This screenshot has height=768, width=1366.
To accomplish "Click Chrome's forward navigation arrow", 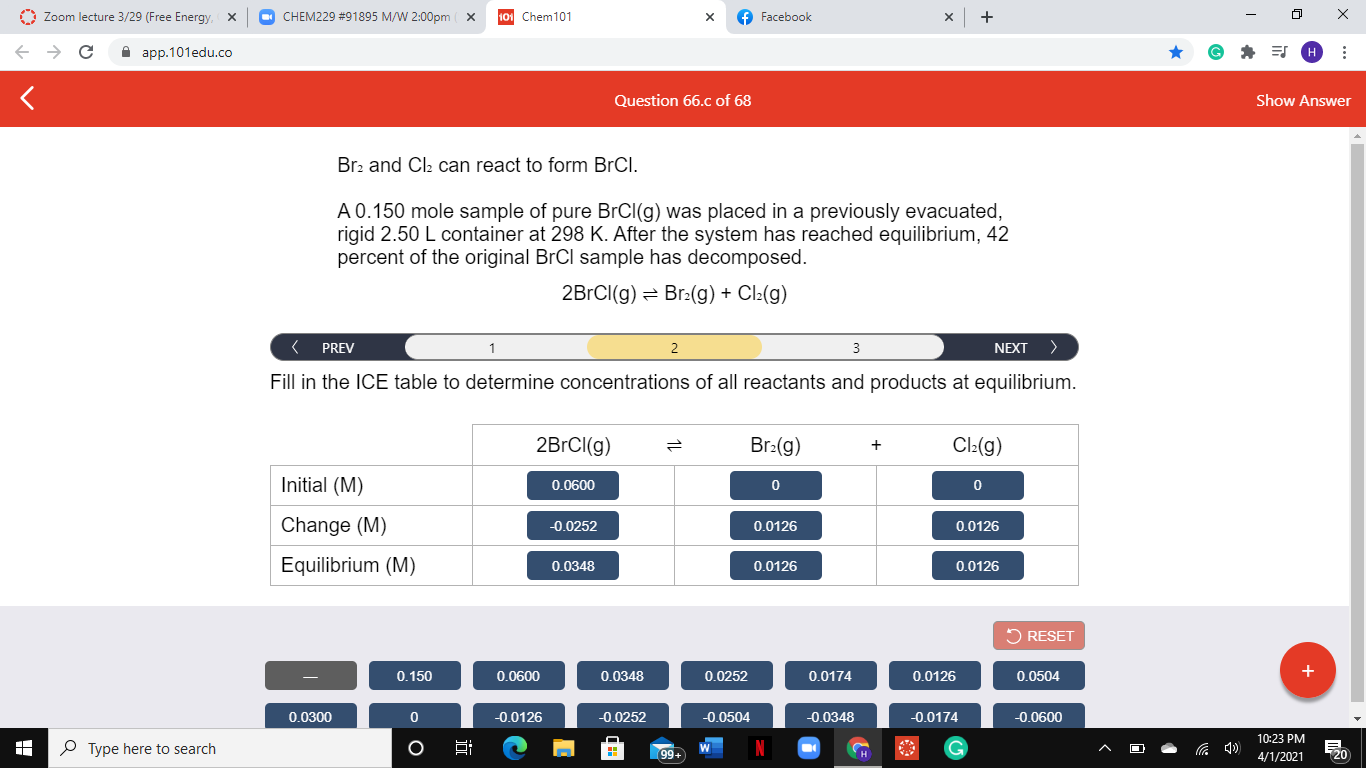I will pos(55,52).
